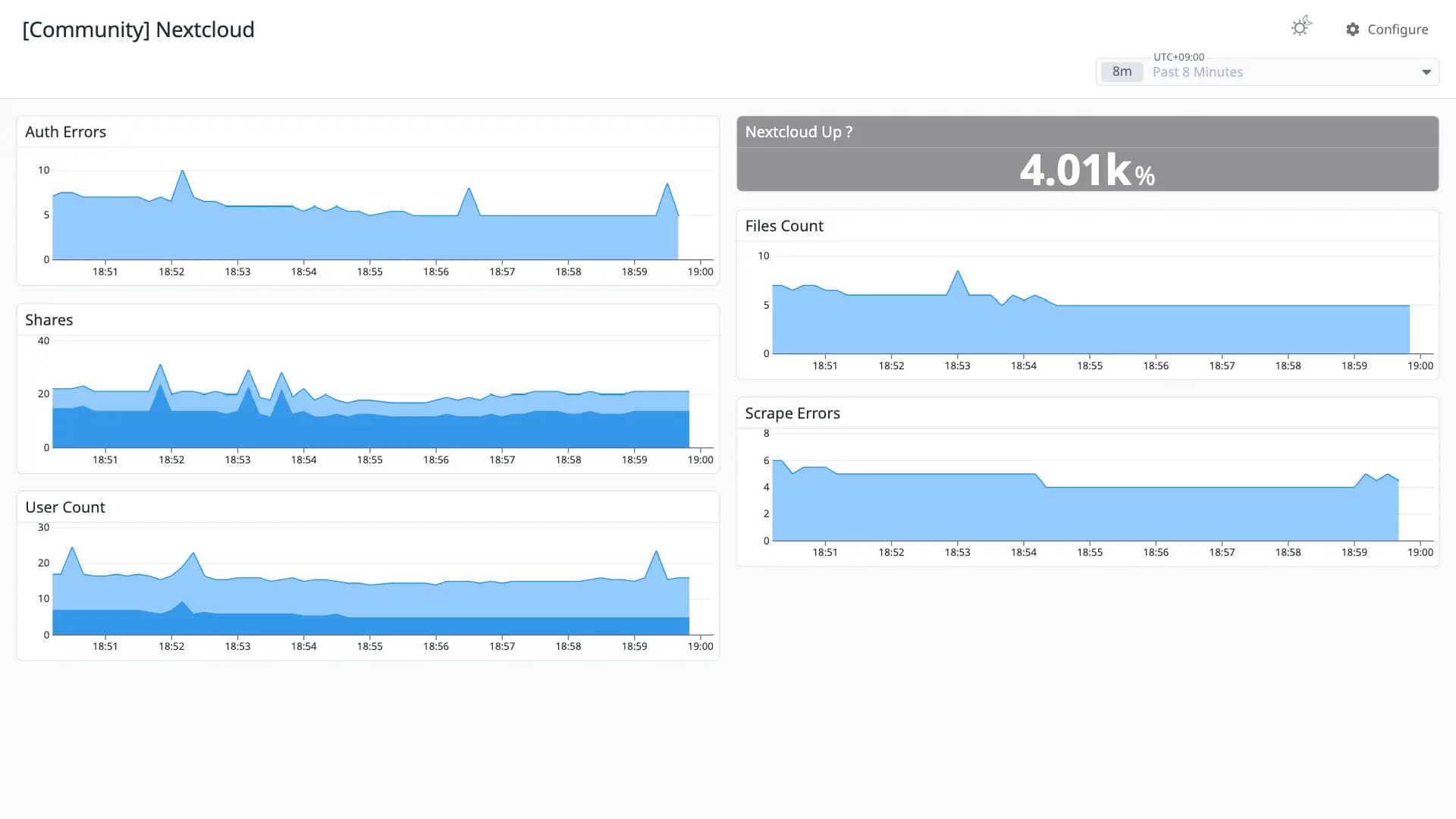Click the 19:00 axis label in Scrape Errors
This screenshot has height=819, width=1456.
coord(1420,553)
